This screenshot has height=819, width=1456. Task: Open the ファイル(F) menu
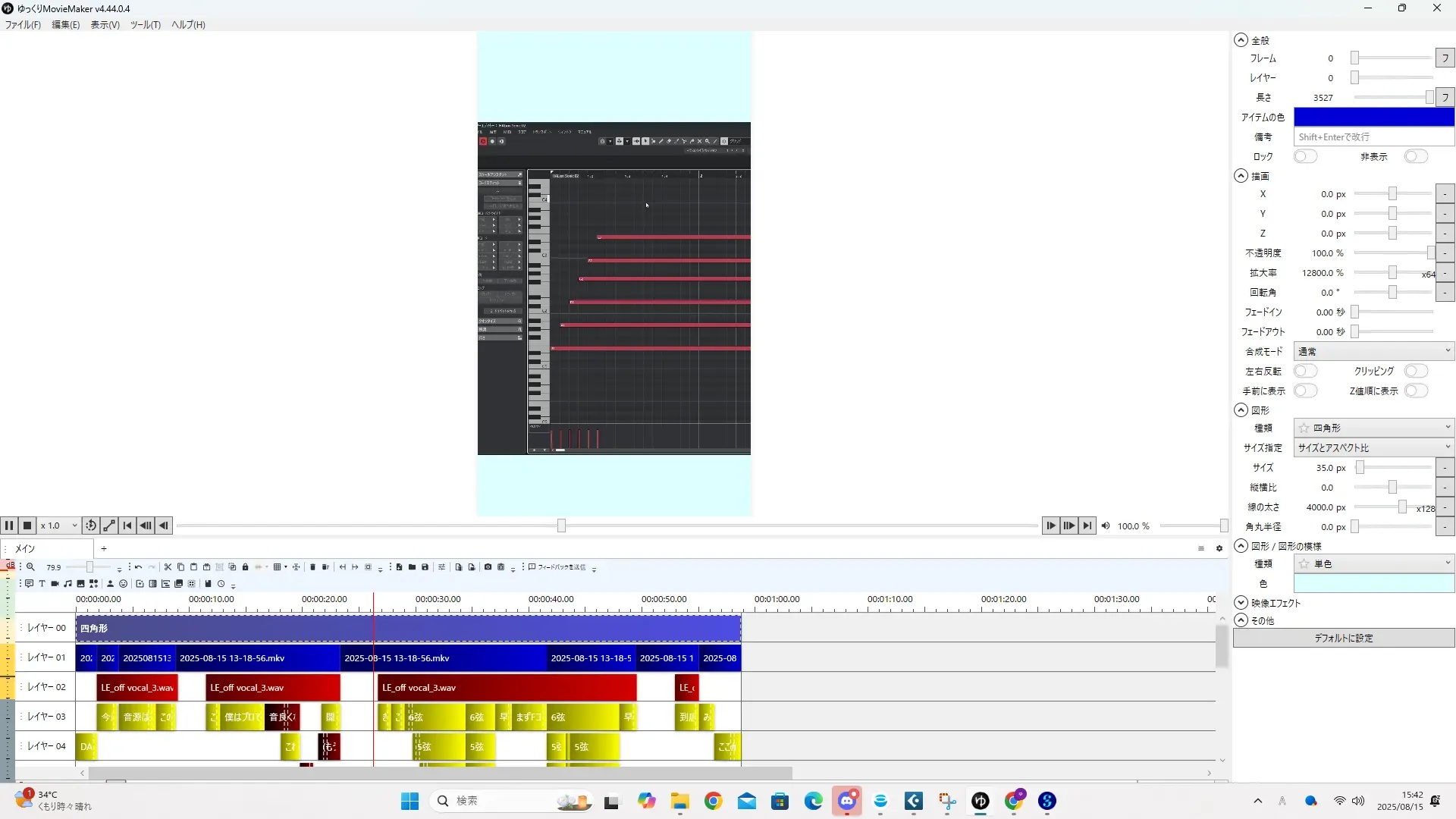(23, 24)
